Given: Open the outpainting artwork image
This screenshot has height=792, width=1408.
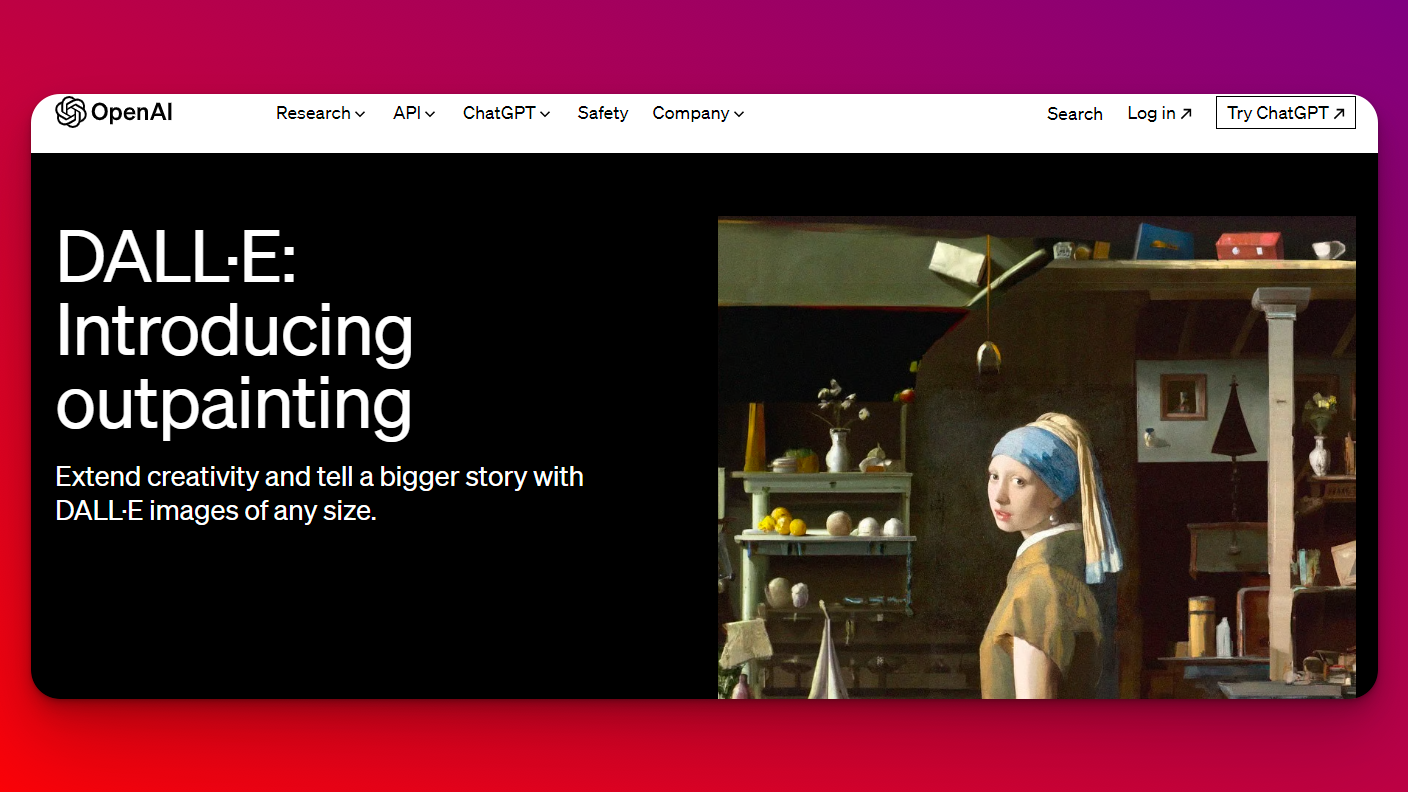Looking at the screenshot, I should pos(1037,457).
